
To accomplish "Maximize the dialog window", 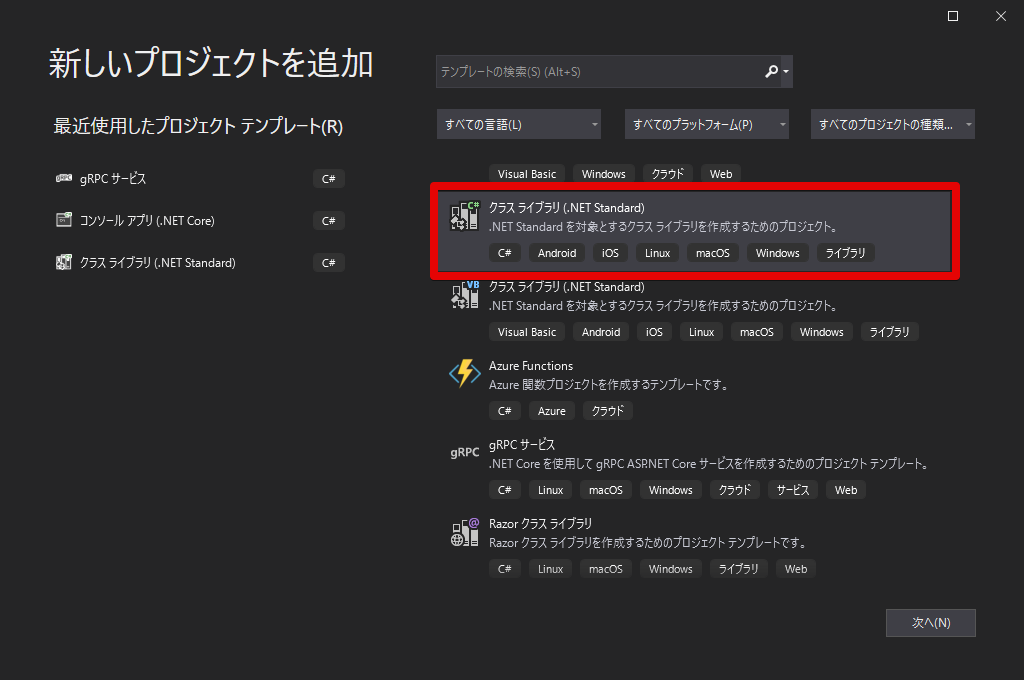I will 953,16.
